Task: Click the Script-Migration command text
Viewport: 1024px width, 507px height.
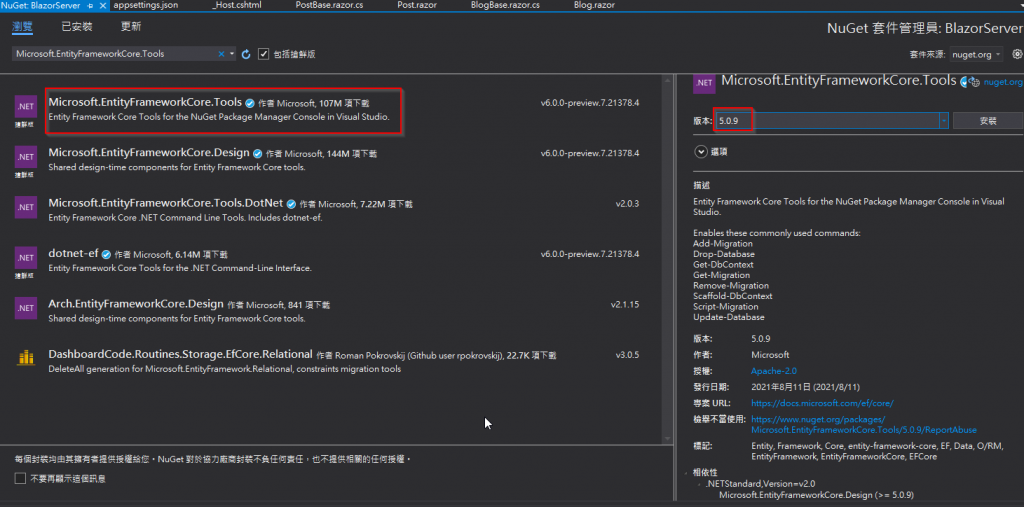Action: coord(726,306)
